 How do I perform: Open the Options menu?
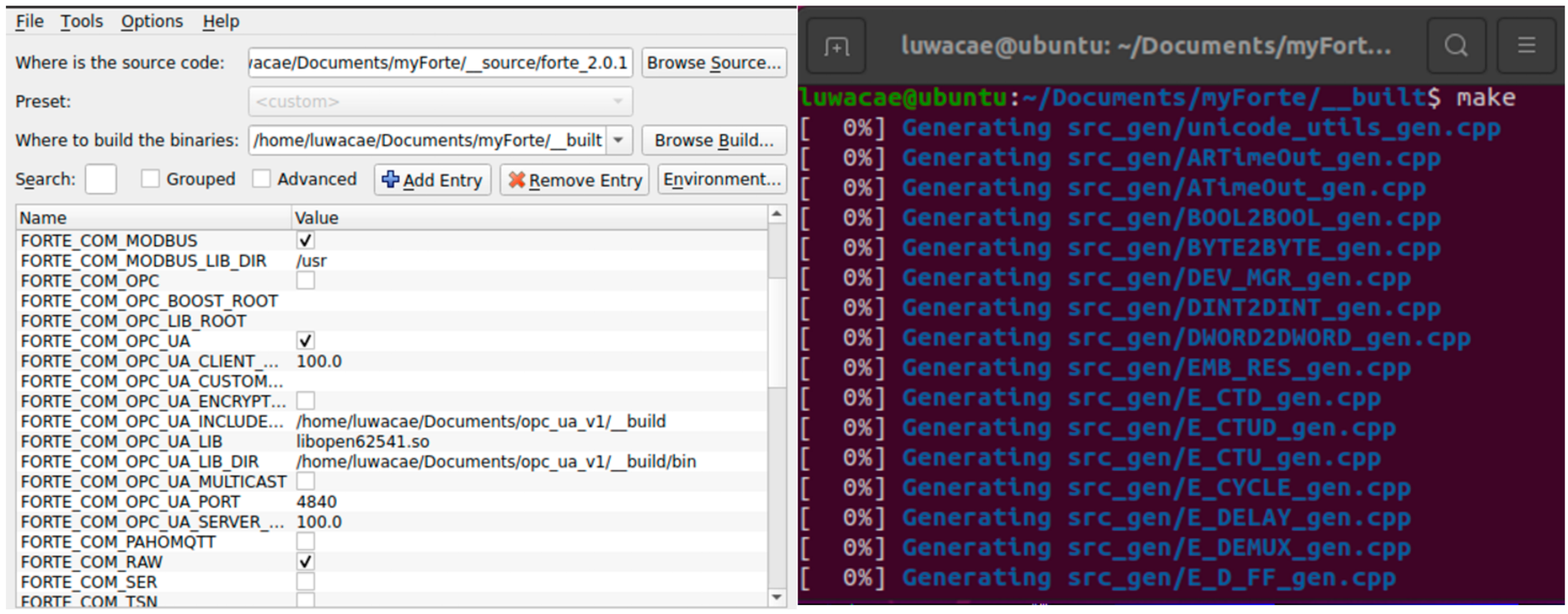point(152,22)
